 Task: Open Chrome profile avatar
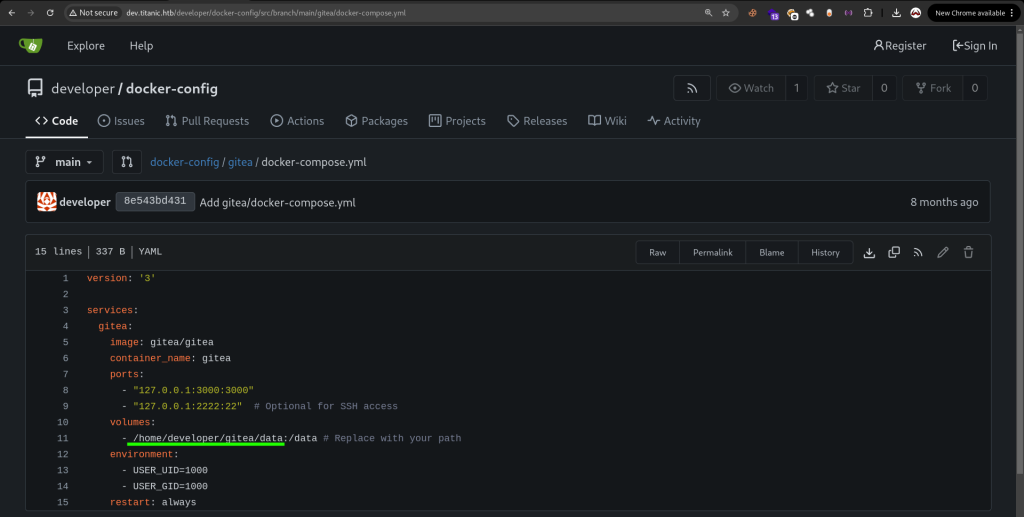(916, 12)
